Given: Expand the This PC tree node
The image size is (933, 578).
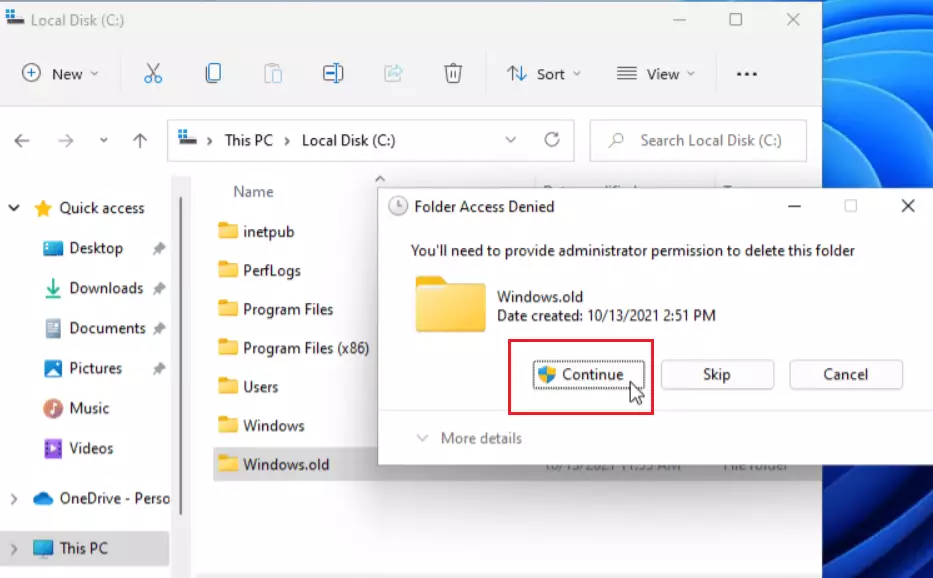Looking at the screenshot, I should [14, 548].
